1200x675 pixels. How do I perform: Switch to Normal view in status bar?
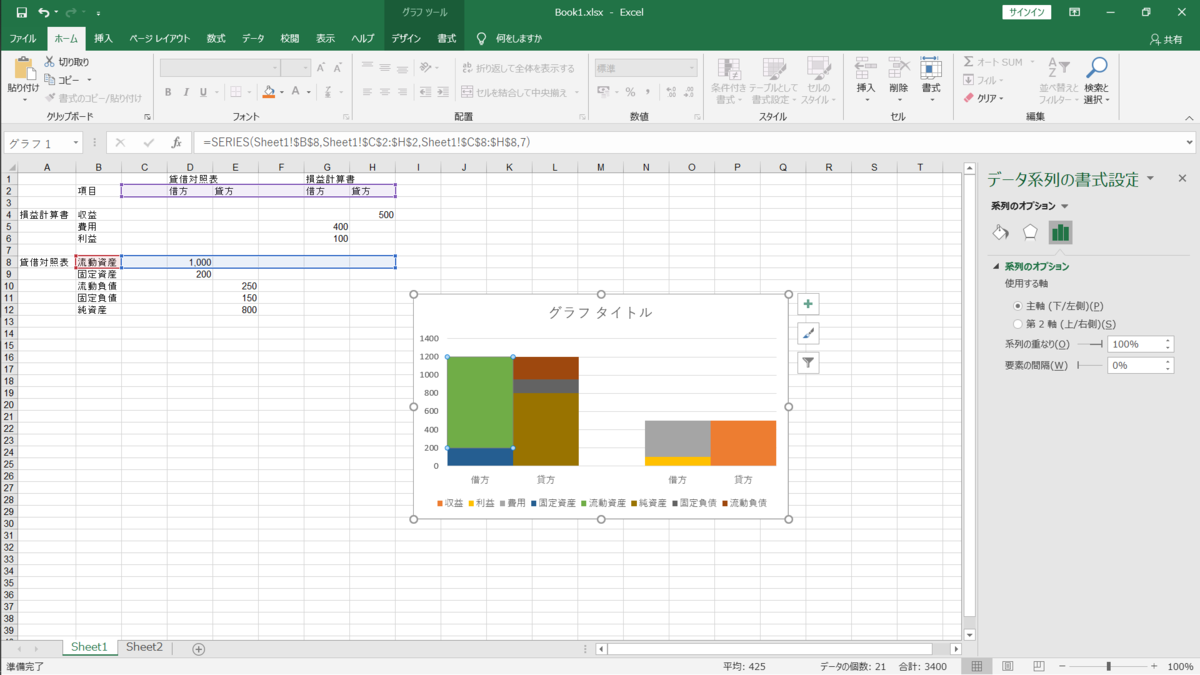point(977,666)
